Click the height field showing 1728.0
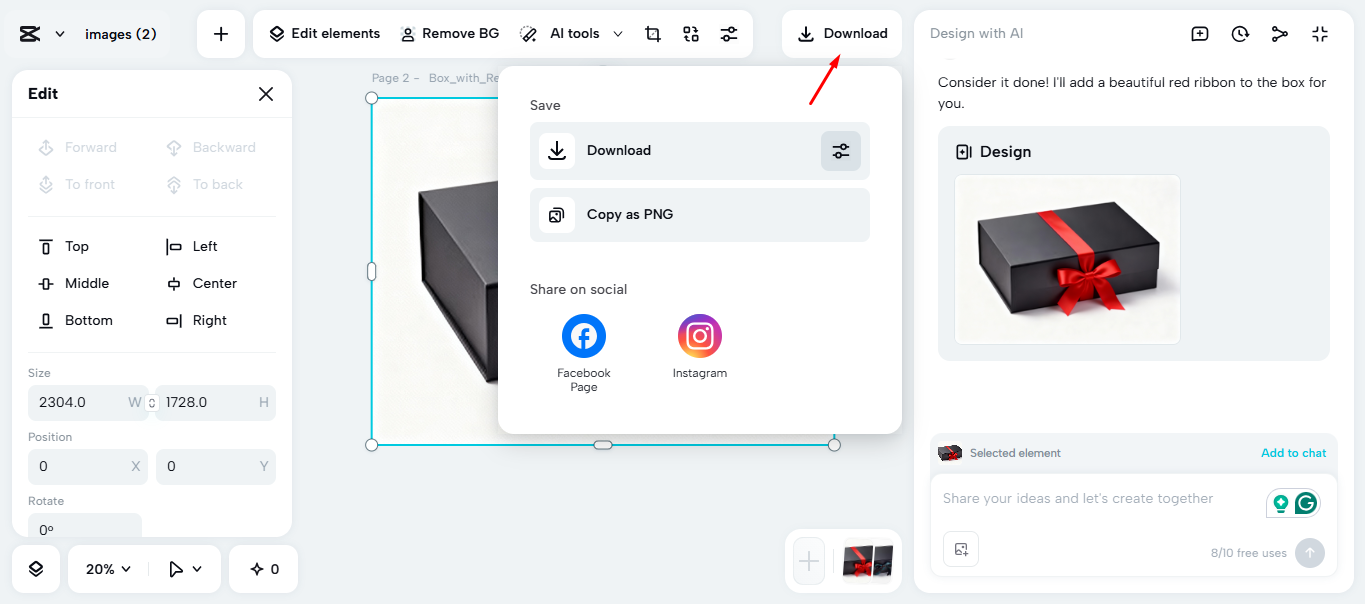Screen dimensions: 1365x604 (216, 403)
